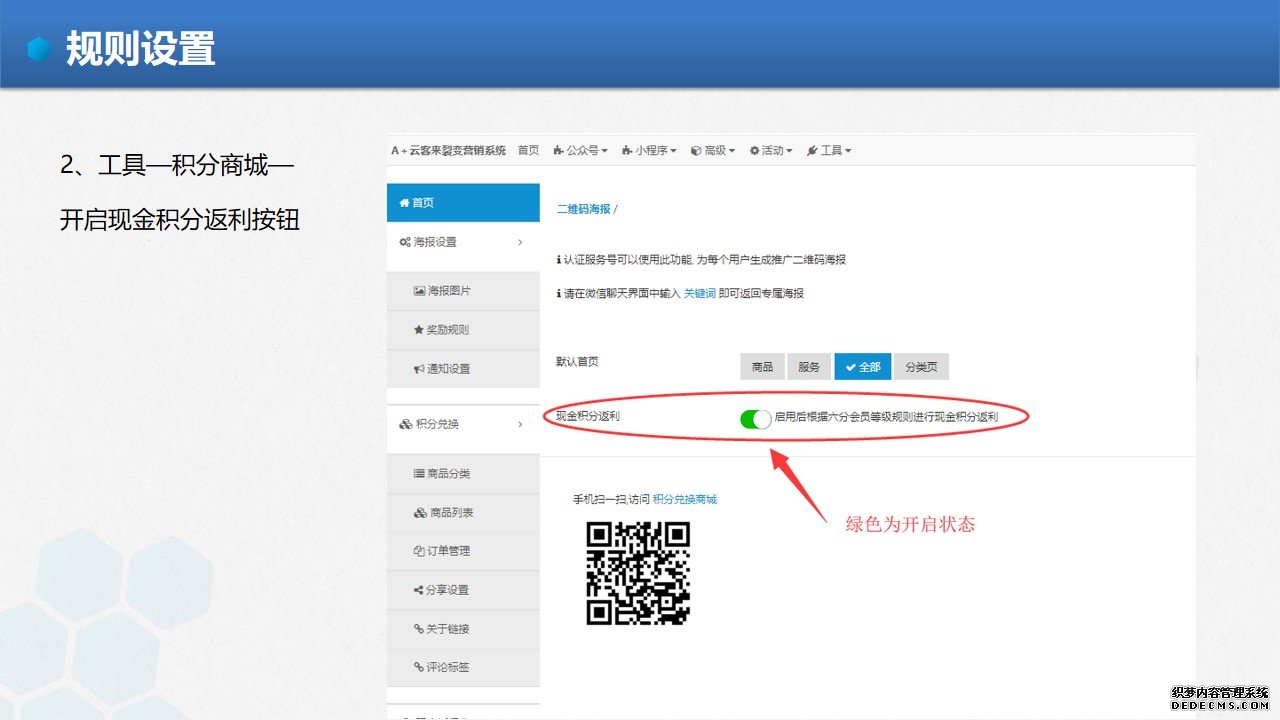Click the QR code image

pyautogui.click(x=638, y=574)
